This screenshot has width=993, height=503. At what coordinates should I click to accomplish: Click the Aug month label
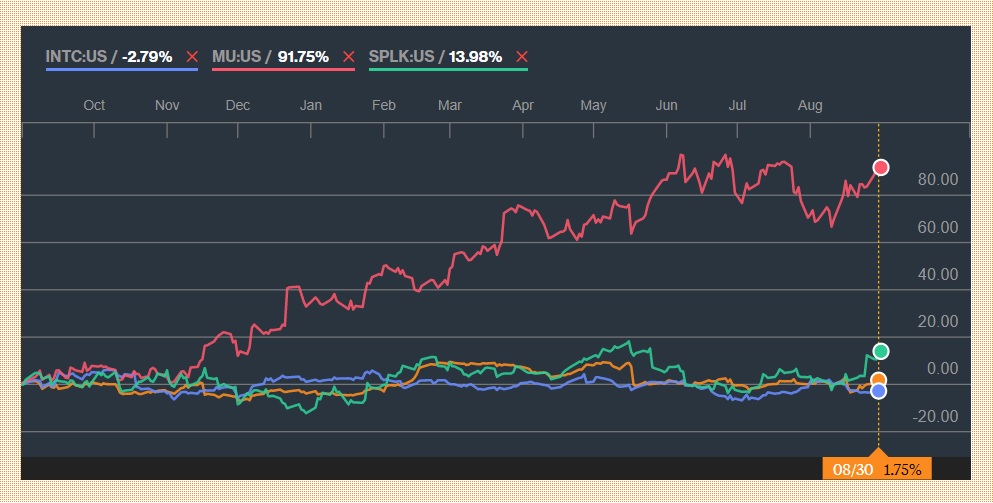810,105
